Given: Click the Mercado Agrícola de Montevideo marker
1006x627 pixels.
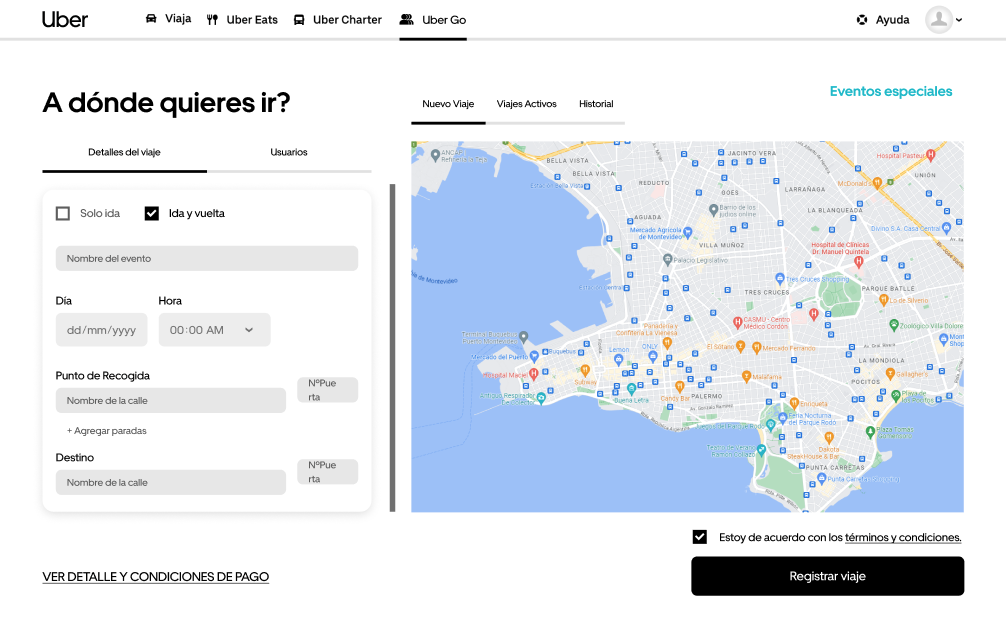Looking at the screenshot, I should pos(688,232).
